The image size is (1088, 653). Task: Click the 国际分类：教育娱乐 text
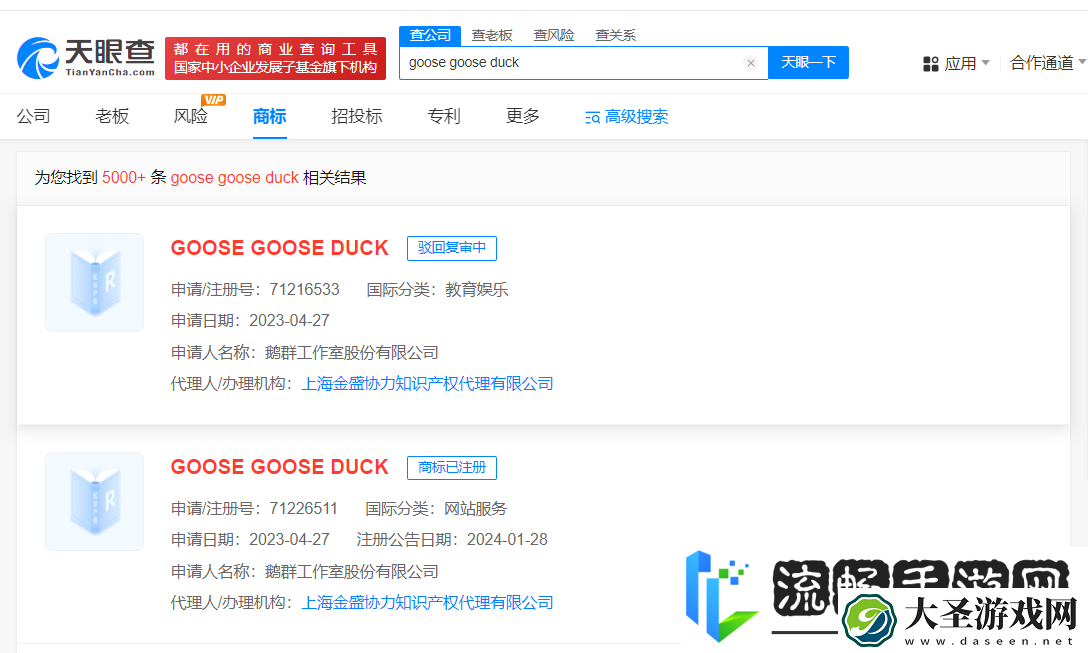pos(438,290)
